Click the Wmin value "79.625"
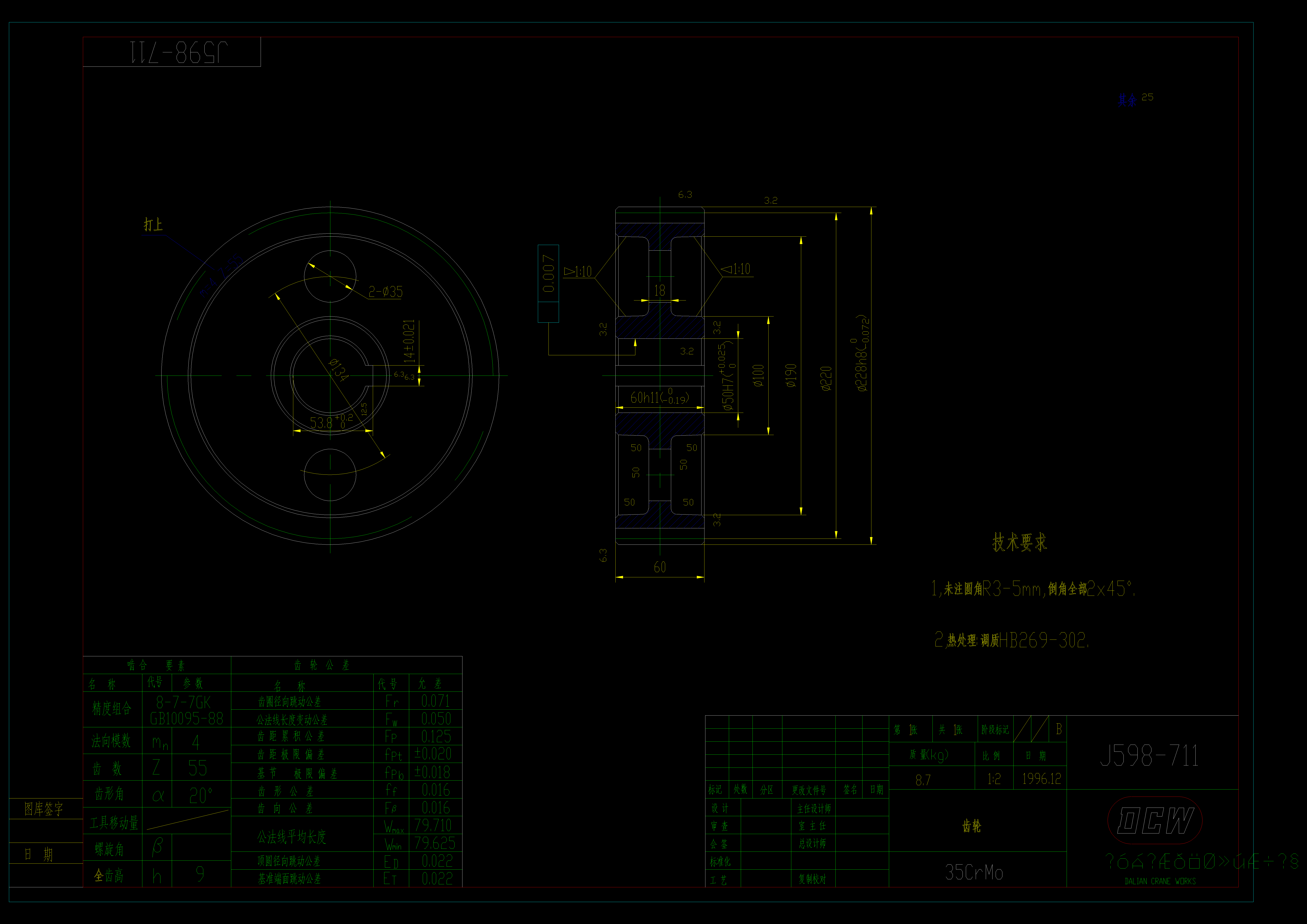Image resolution: width=1307 pixels, height=924 pixels. point(435,843)
